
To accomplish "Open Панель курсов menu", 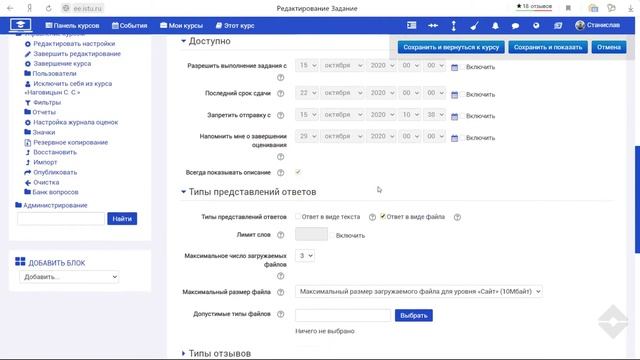I will pyautogui.click(x=72, y=26).
